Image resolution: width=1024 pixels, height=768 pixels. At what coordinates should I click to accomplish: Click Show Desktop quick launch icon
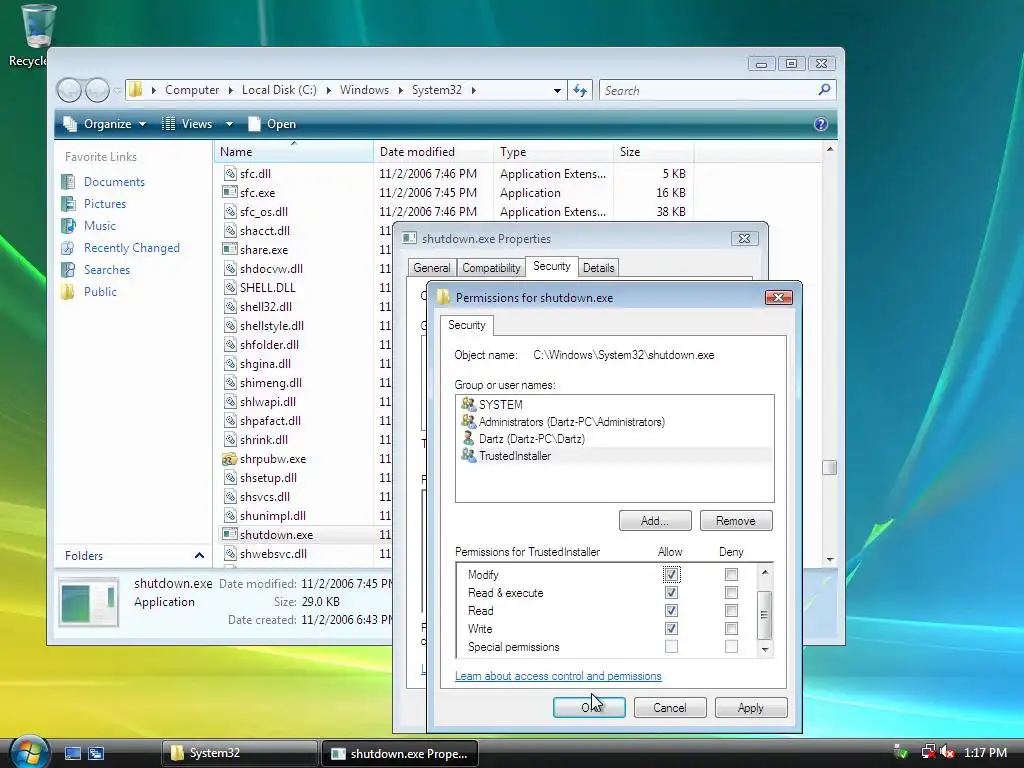coord(72,754)
